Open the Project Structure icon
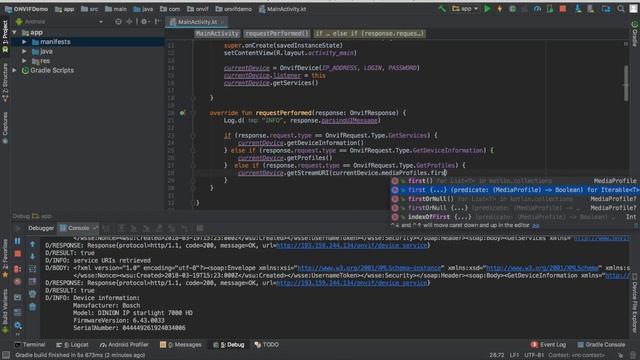Viewport: 640px width, 360px height. click(606, 9)
